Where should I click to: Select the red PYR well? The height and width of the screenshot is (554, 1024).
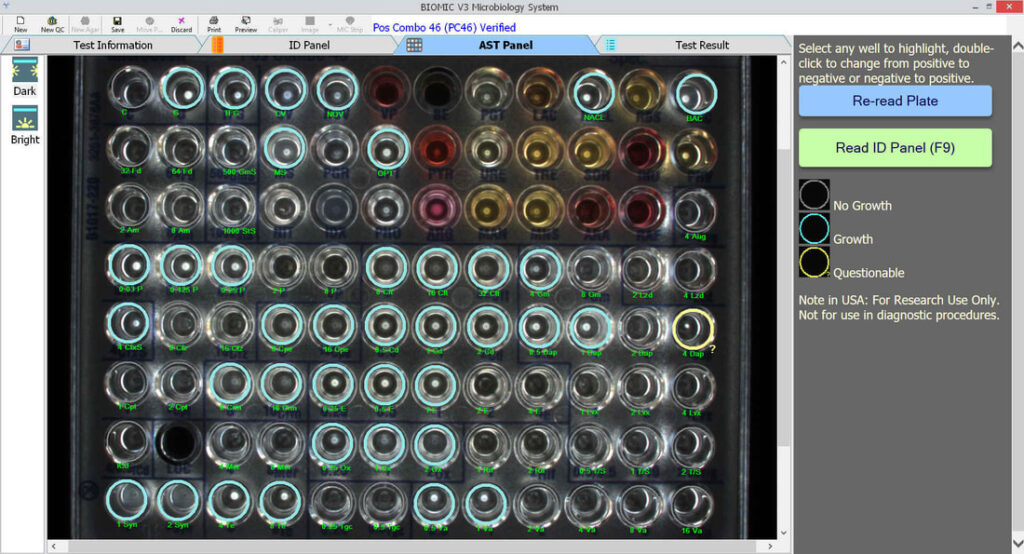click(437, 151)
